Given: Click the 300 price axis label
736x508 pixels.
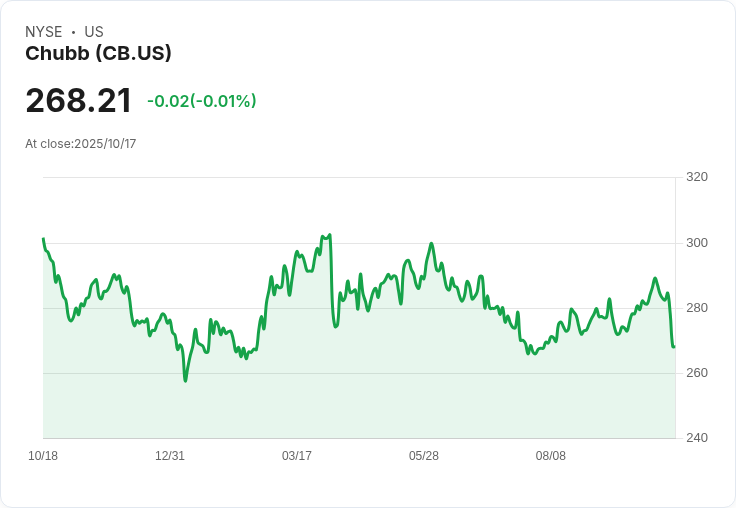Looking at the screenshot, I should tap(697, 243).
